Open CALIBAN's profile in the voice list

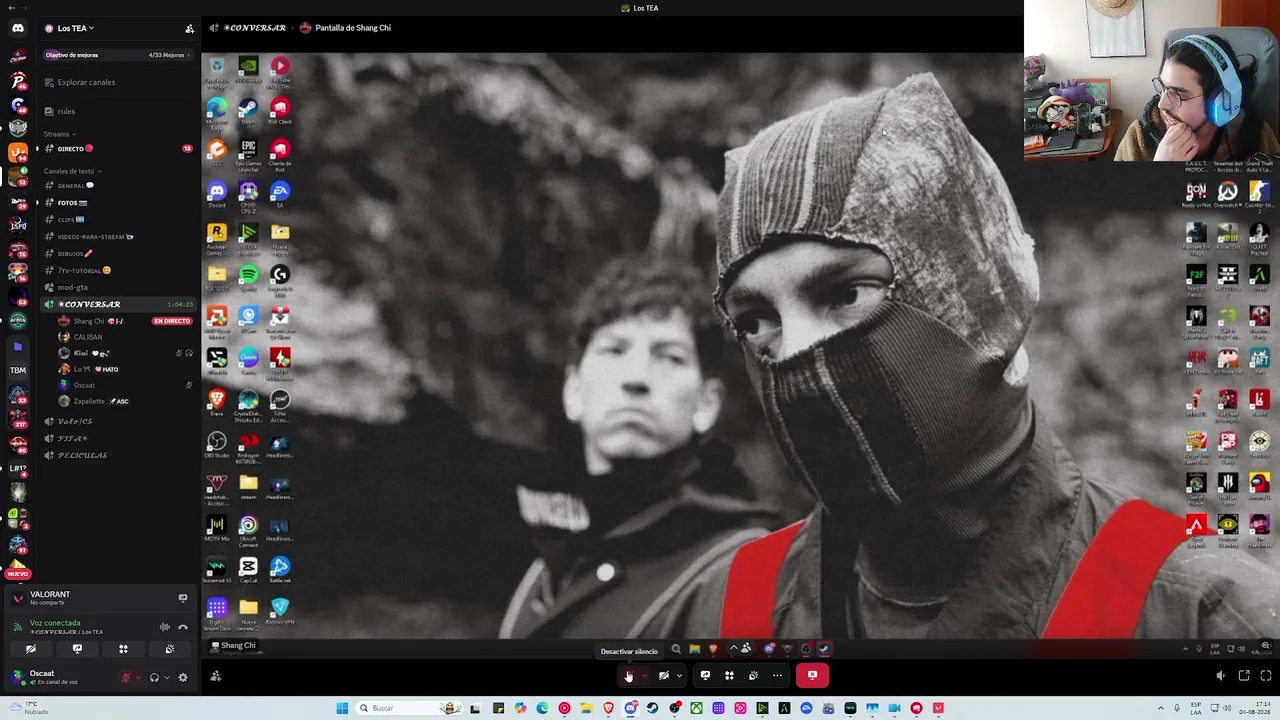click(x=81, y=337)
